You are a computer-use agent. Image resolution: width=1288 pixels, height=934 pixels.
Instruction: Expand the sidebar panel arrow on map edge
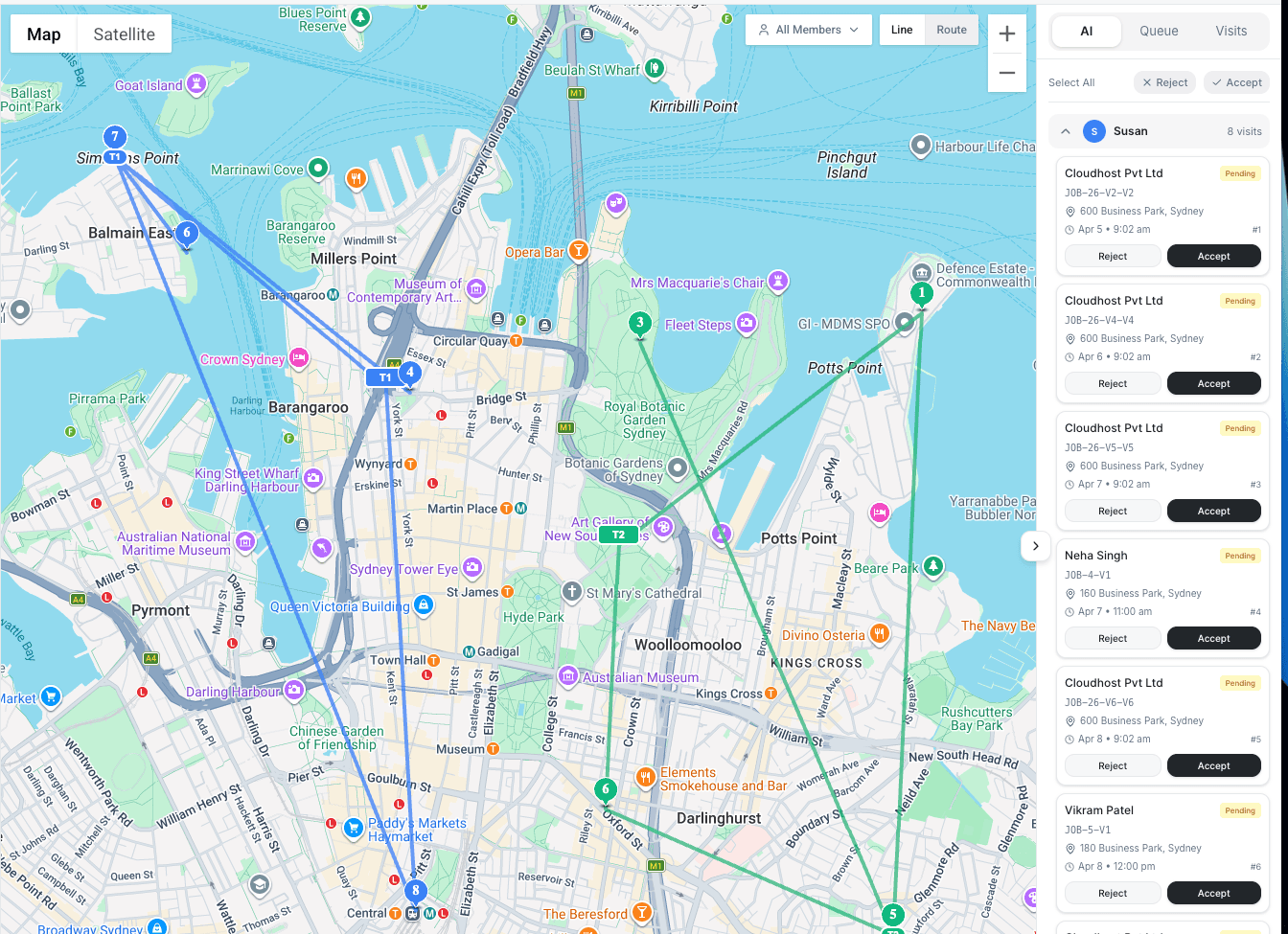(1035, 546)
